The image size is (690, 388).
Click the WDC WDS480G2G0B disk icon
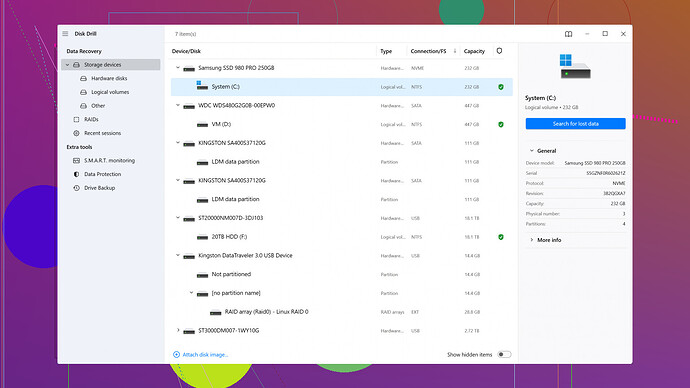(189, 106)
